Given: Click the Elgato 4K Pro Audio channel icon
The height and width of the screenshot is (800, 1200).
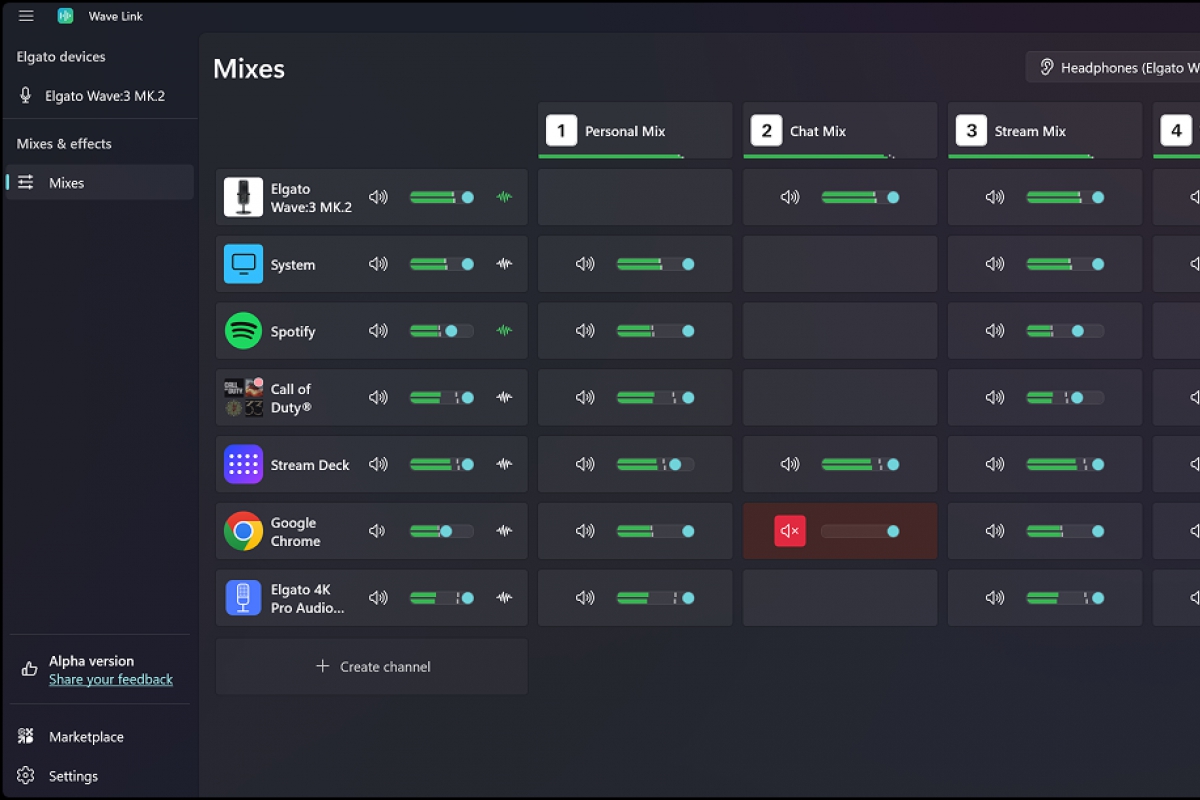Looking at the screenshot, I should pyautogui.click(x=242, y=597).
